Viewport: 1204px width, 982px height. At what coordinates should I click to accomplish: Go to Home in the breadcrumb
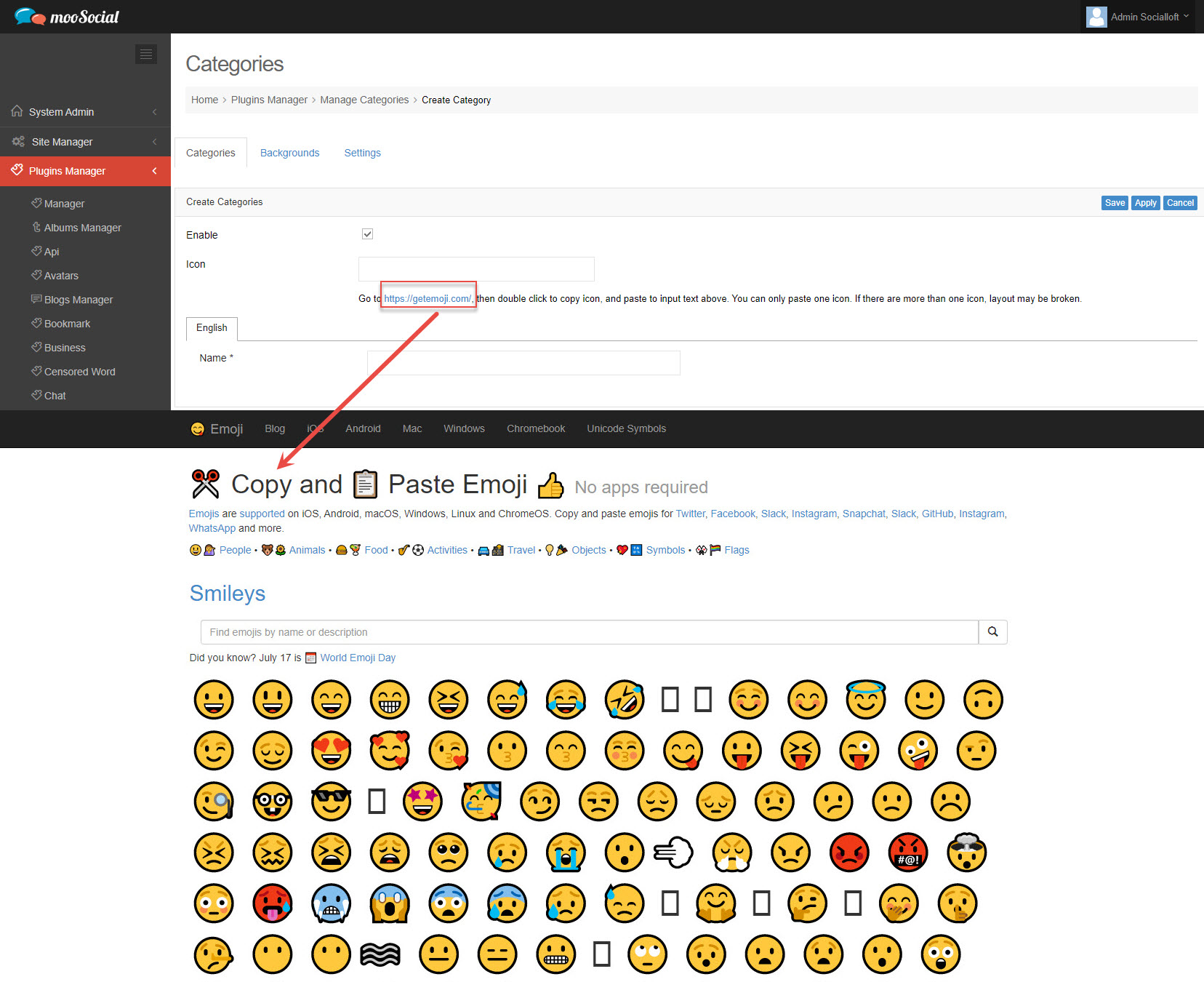[x=204, y=100]
